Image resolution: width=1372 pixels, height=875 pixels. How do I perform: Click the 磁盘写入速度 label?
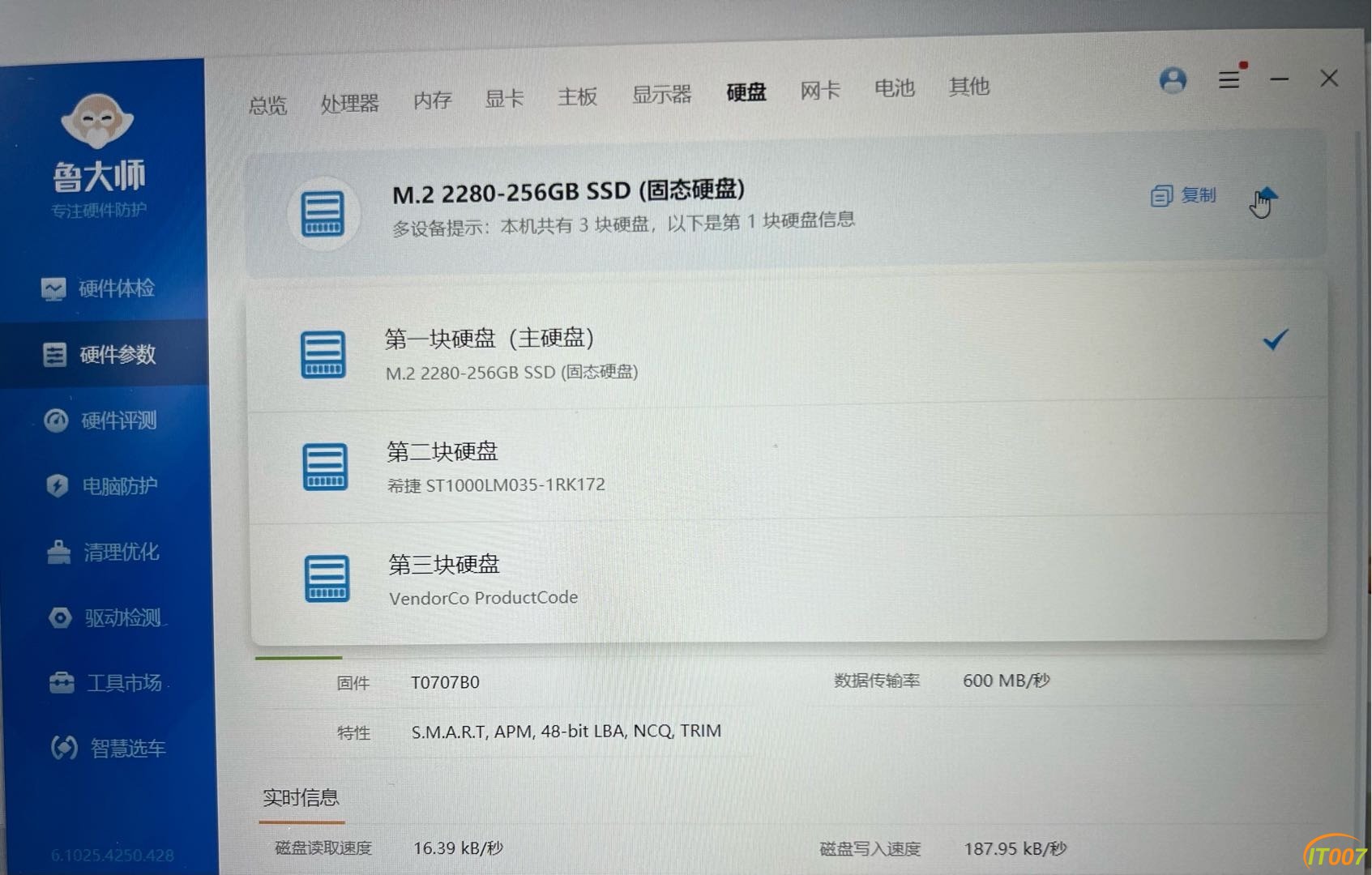pos(870,849)
